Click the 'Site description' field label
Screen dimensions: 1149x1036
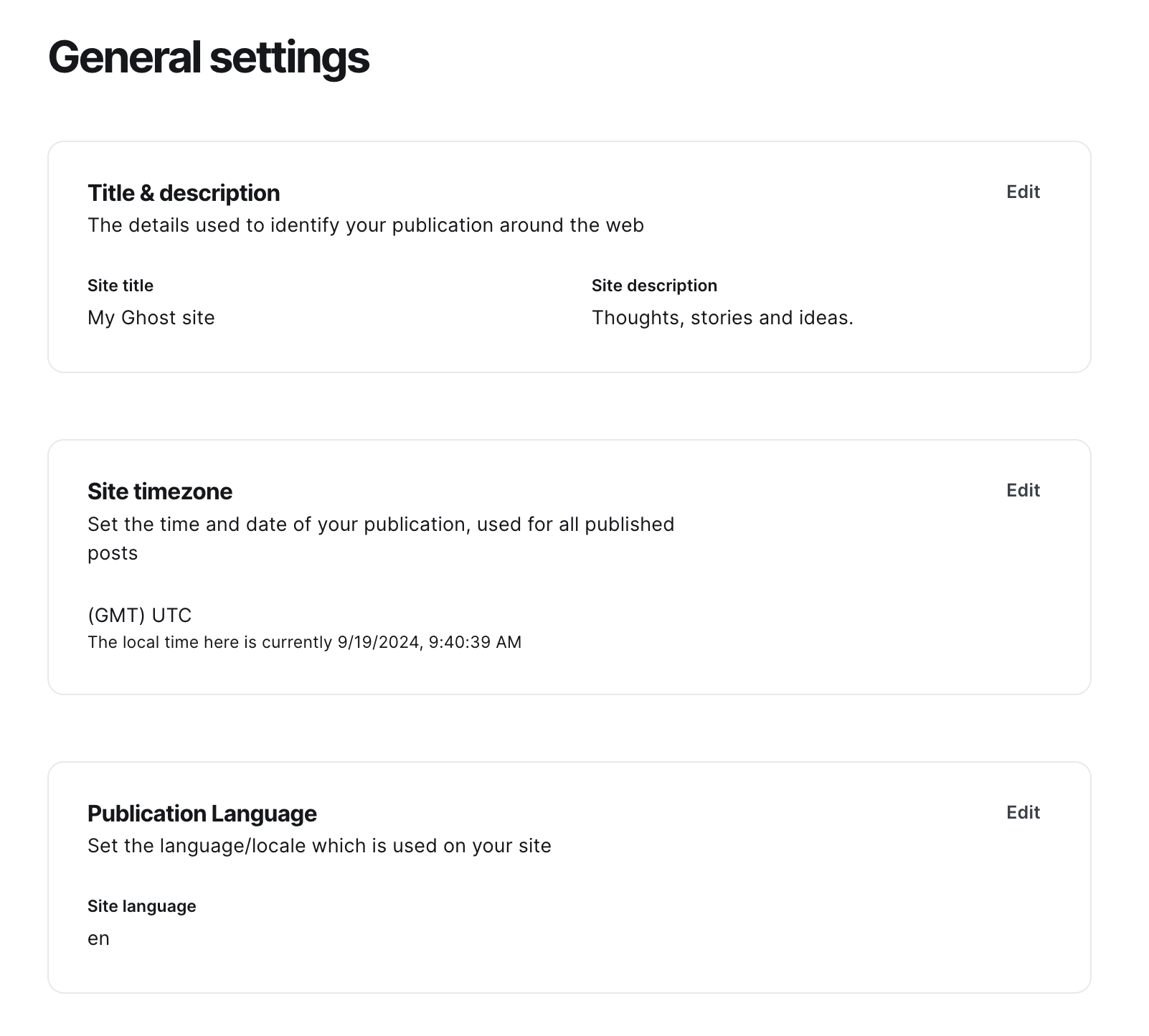click(653, 285)
